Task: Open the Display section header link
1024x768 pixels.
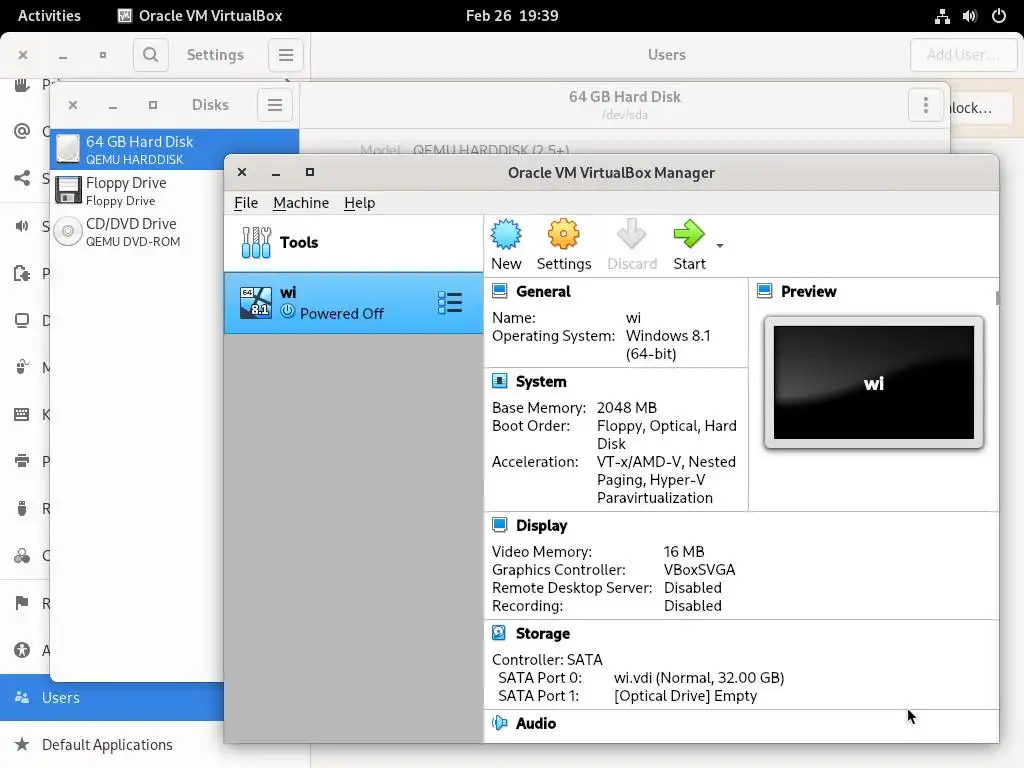Action: point(541,525)
